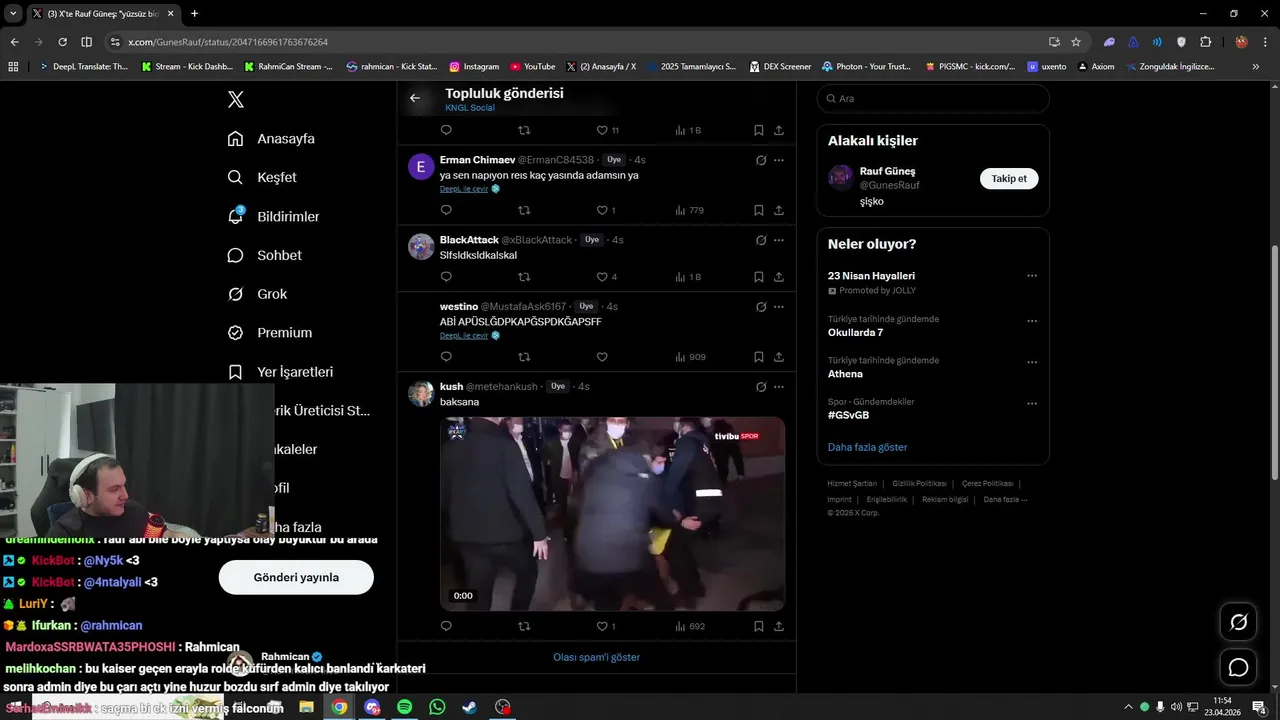The image size is (1280, 720).
Task: Go back with the Topluluk gönderisi arrow
Action: 415,98
